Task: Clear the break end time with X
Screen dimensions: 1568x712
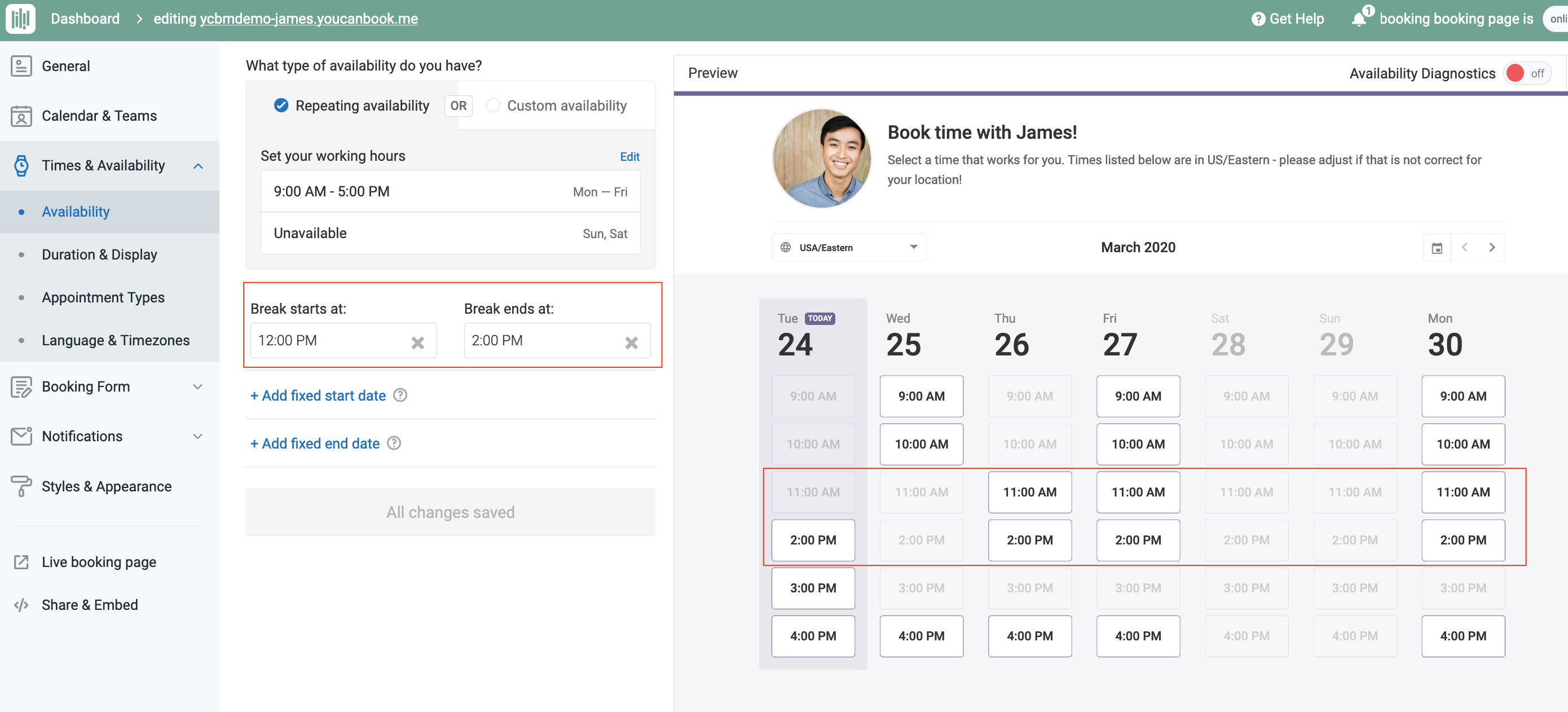Action: pyautogui.click(x=631, y=342)
